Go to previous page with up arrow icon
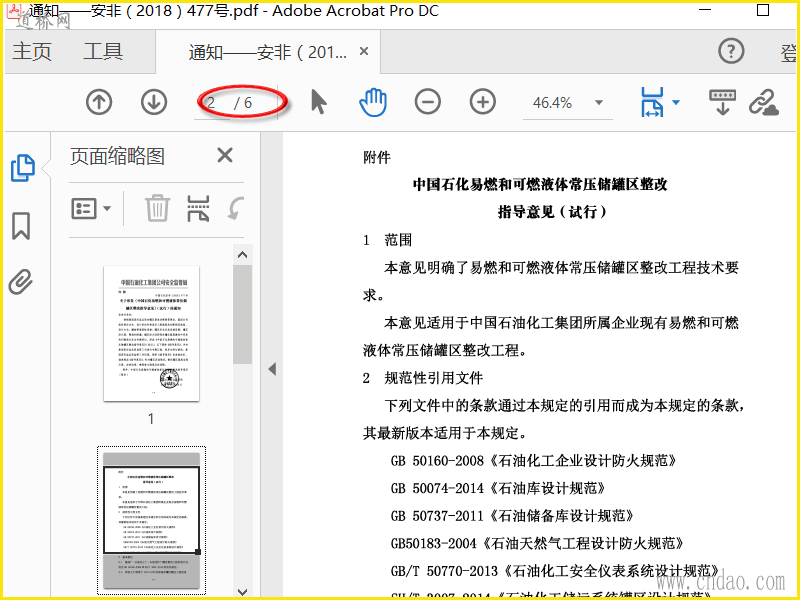The width and height of the screenshot is (800, 600). 99,102
